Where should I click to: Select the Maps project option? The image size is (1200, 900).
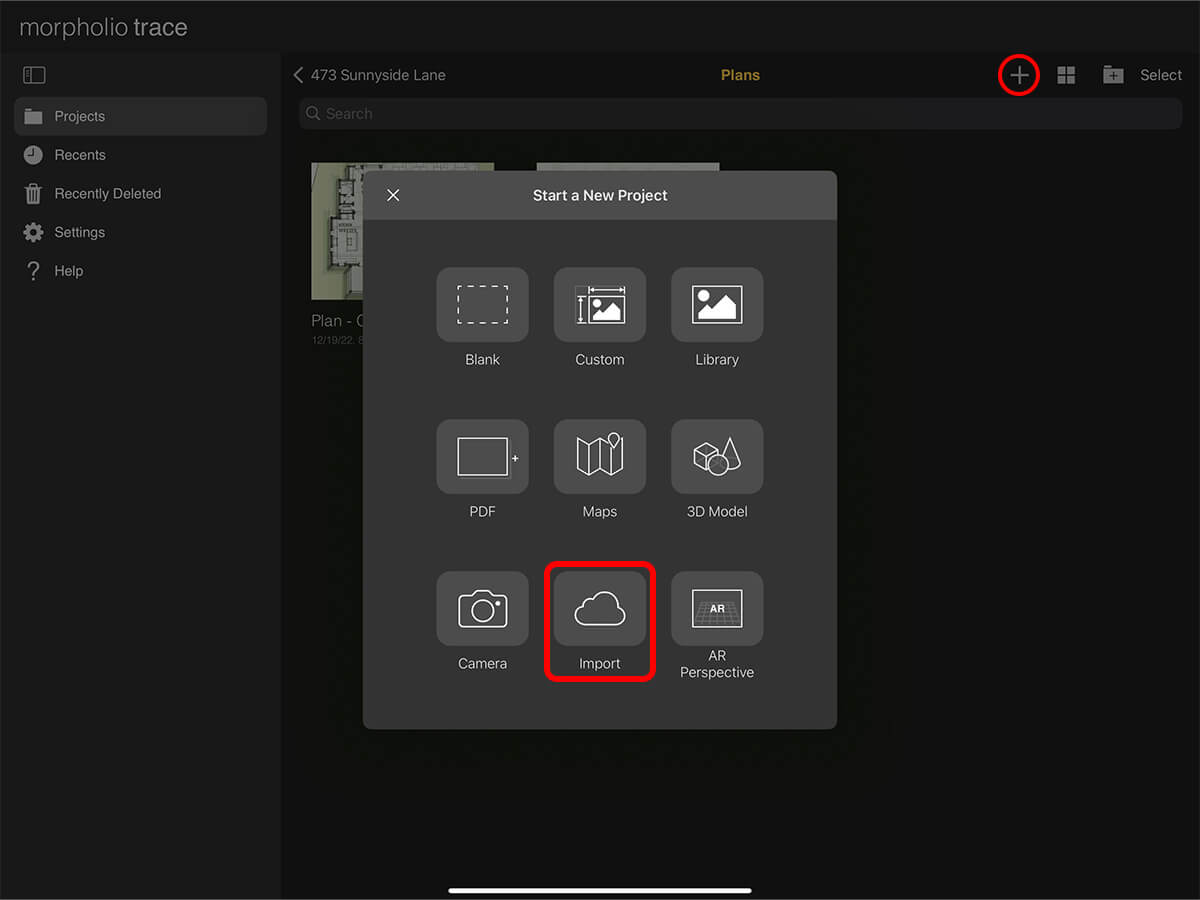click(x=600, y=457)
